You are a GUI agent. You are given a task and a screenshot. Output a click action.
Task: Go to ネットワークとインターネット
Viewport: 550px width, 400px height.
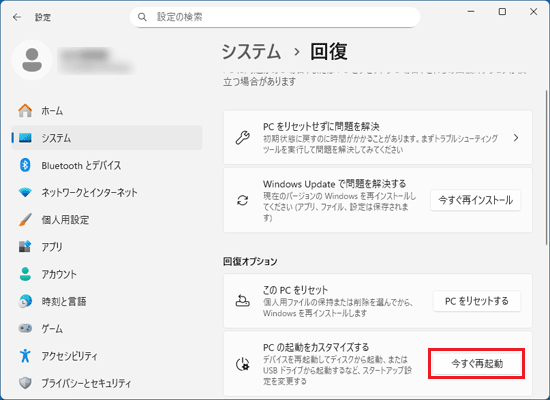pos(107,192)
